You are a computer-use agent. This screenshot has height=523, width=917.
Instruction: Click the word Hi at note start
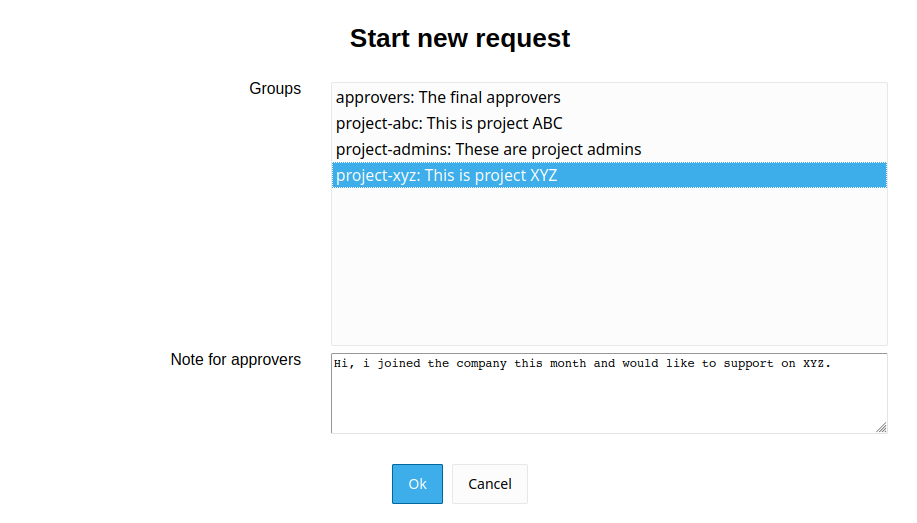point(341,364)
